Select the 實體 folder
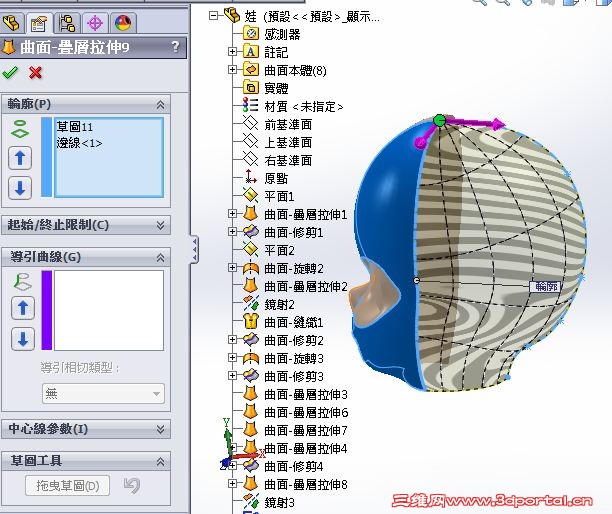The height and width of the screenshot is (514, 612). (x=276, y=88)
